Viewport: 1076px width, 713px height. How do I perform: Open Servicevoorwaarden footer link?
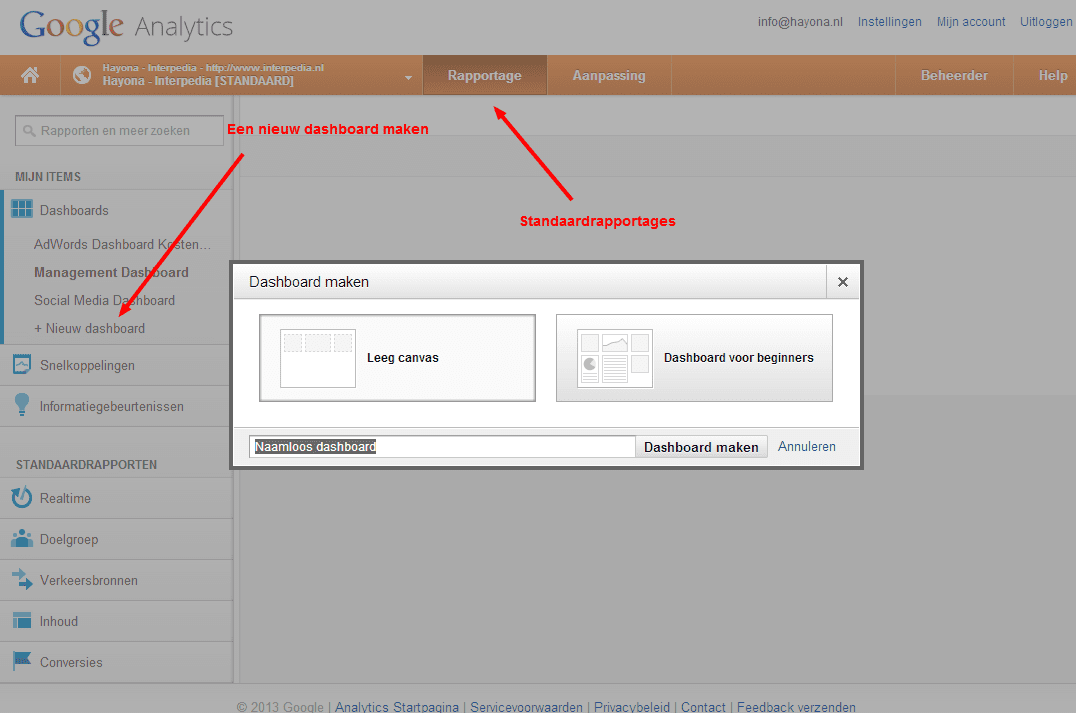click(x=526, y=706)
